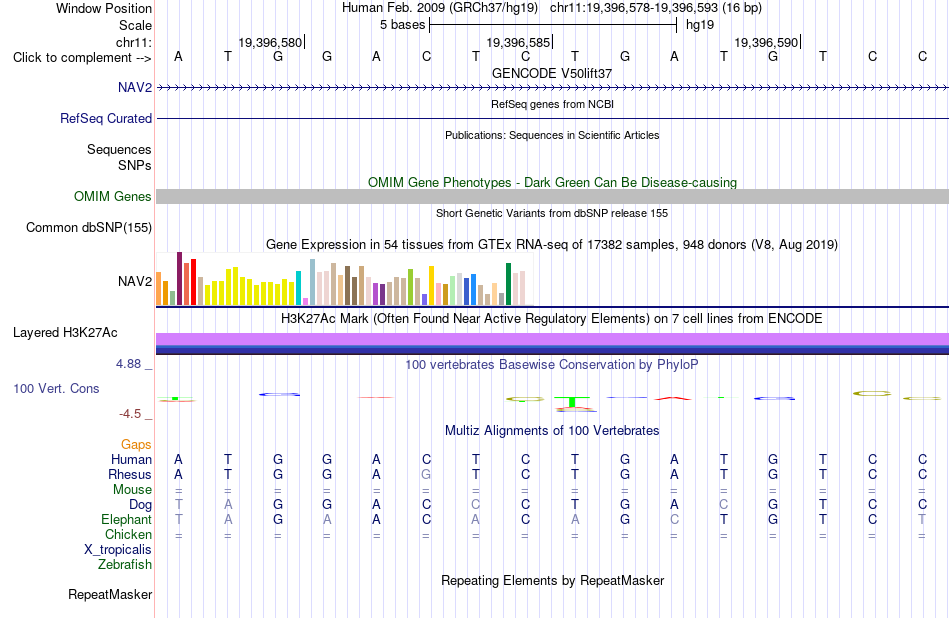Click the 4.88 PhyloP upper limit
The width and height of the screenshot is (950, 618).
128,364
